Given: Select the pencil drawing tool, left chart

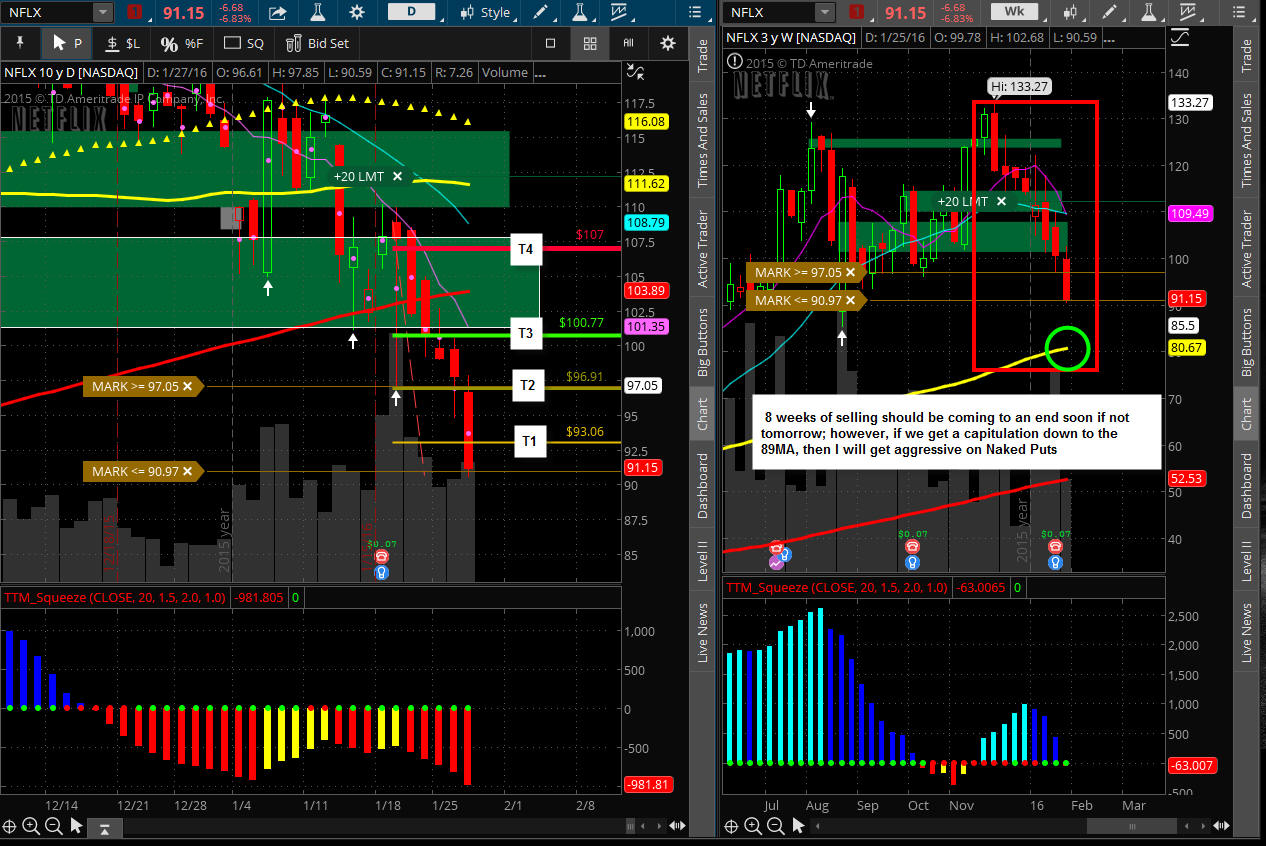Looking at the screenshot, I should coord(541,13).
